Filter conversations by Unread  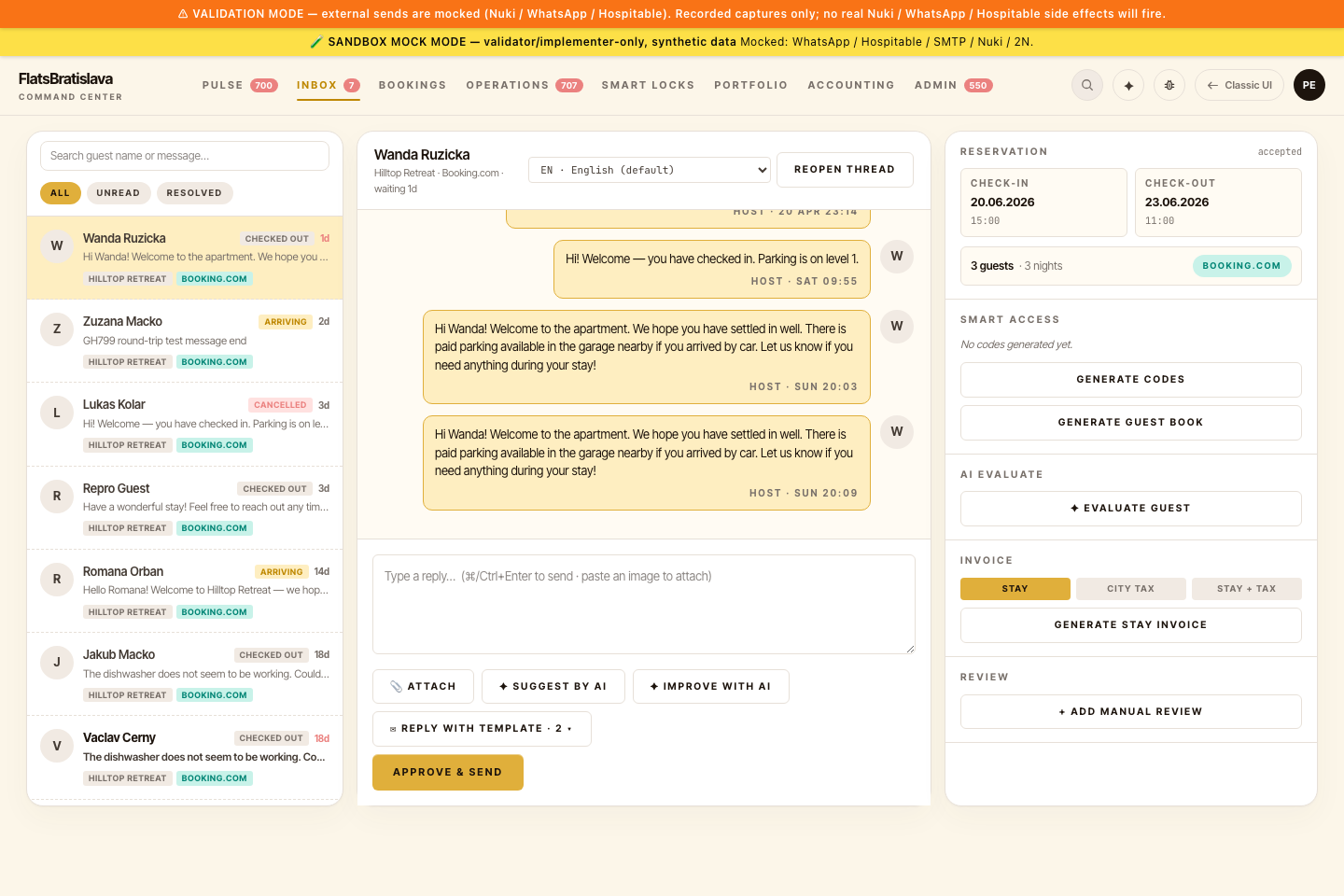(119, 193)
